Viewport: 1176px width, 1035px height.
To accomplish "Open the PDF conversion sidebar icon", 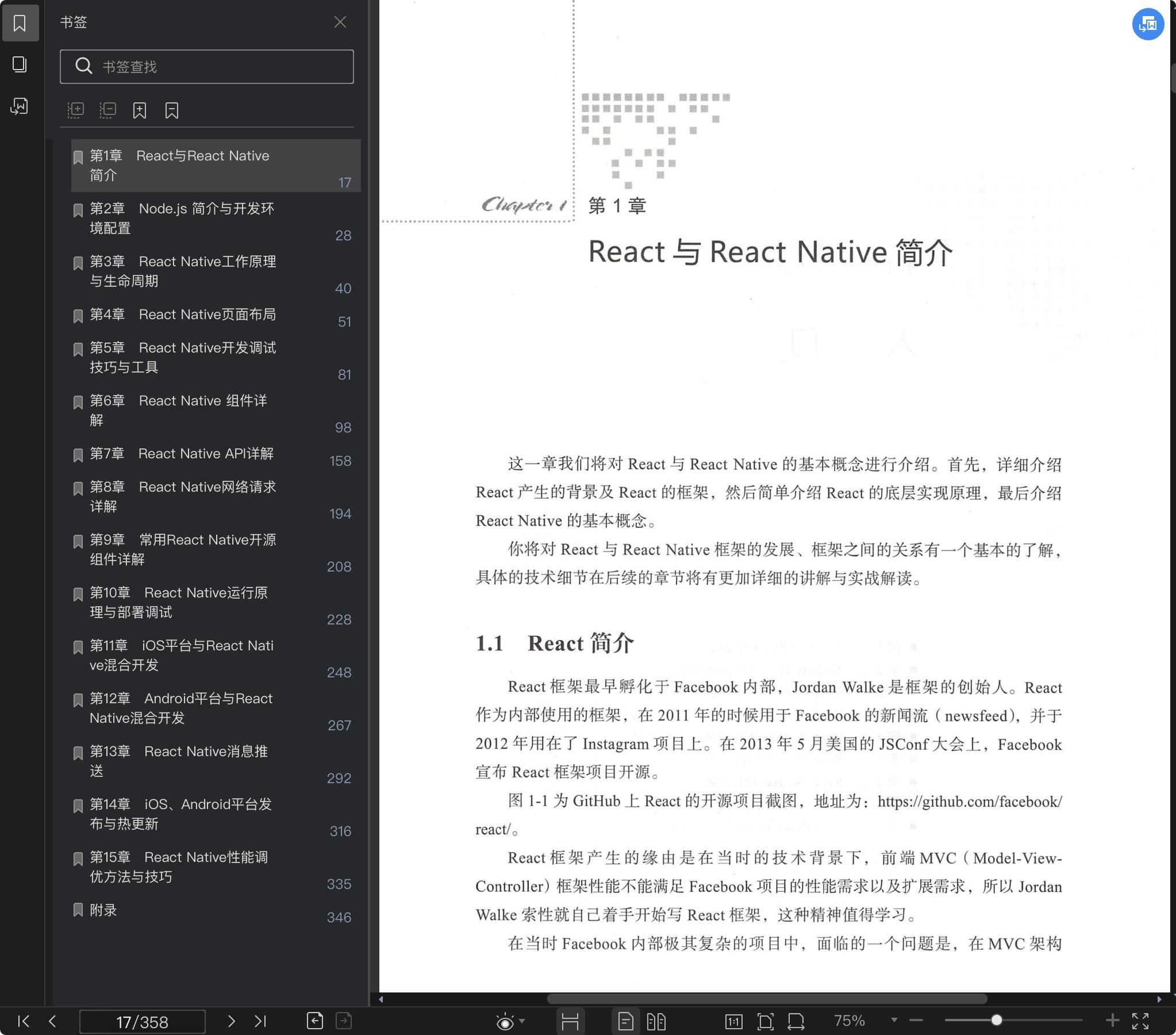I will pyautogui.click(x=20, y=106).
